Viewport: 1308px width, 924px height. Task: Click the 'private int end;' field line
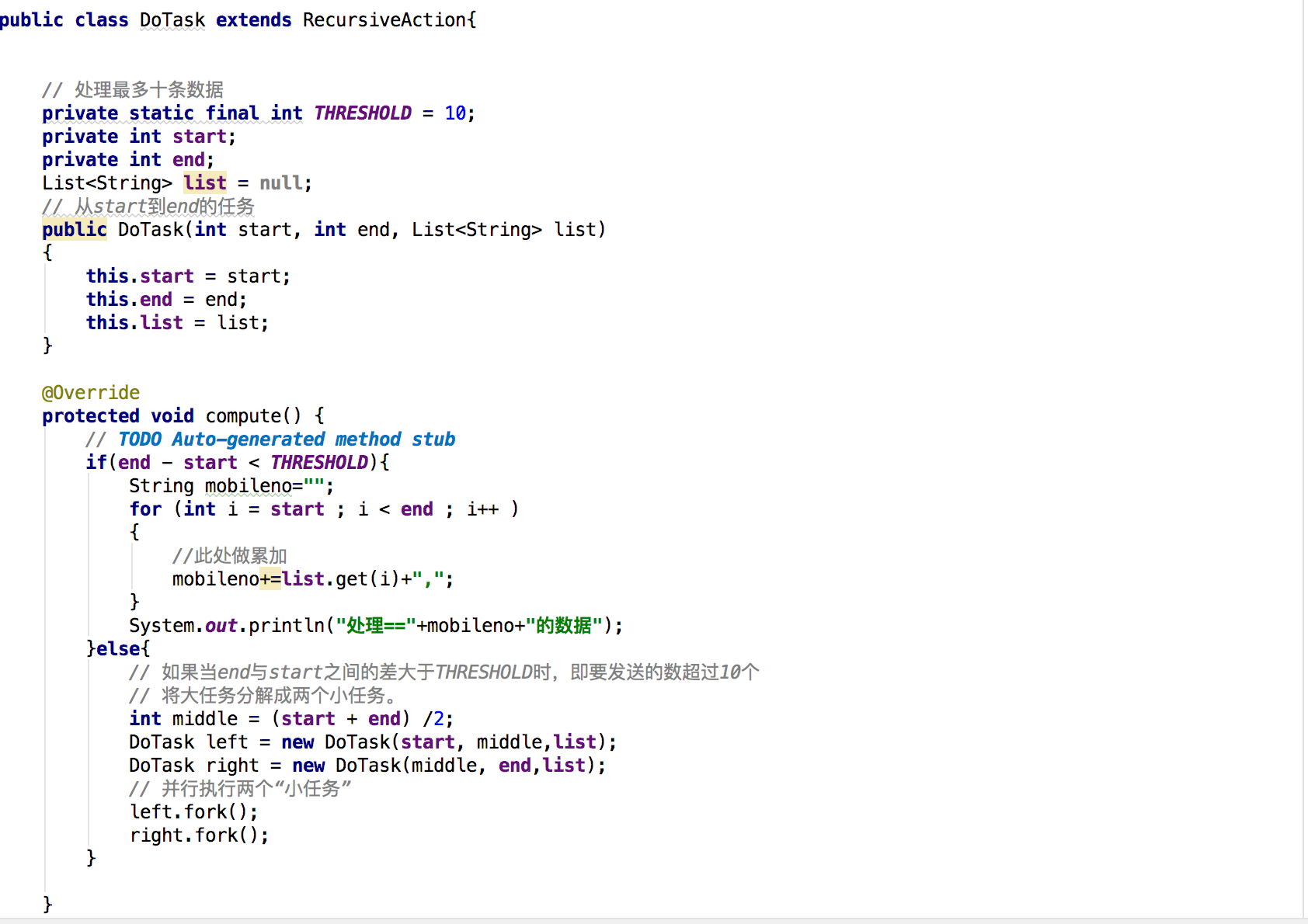tap(128, 160)
